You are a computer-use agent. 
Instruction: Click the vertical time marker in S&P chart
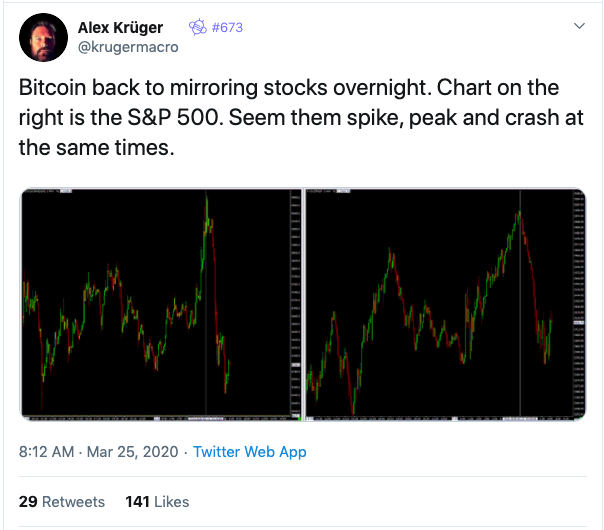coord(520,302)
